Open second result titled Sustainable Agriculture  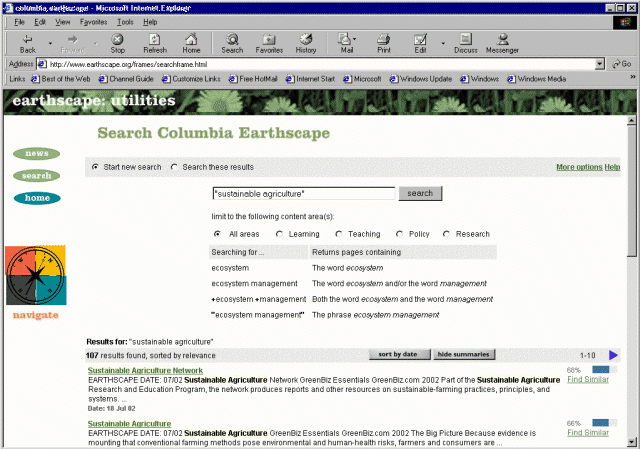[x=129, y=424]
